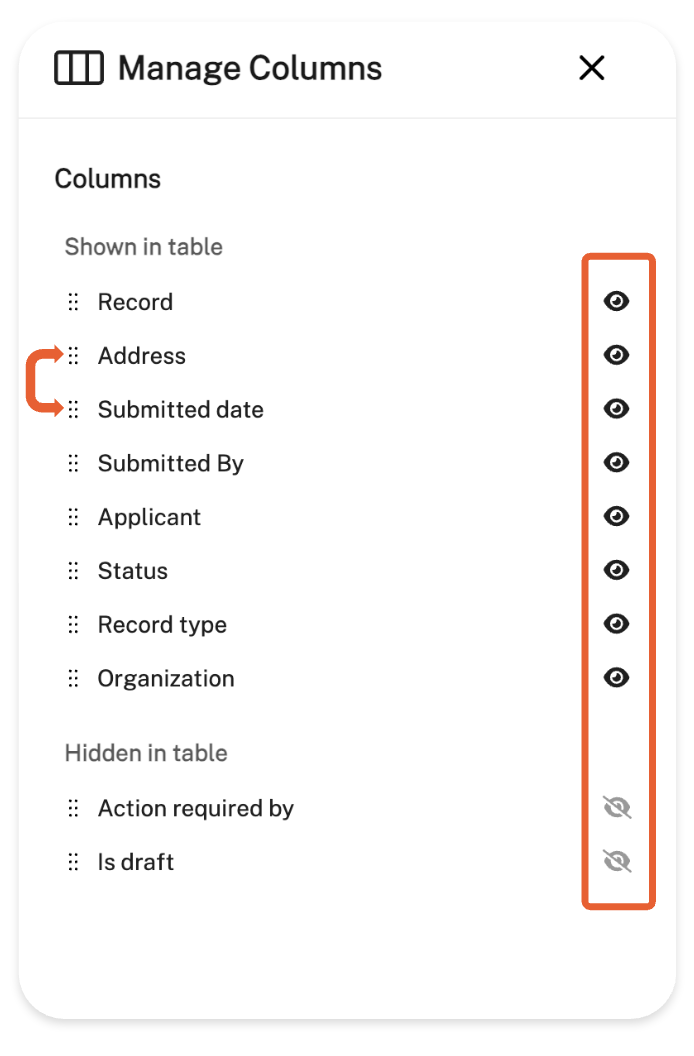Click the Record type drag handle
Screen dimensions: 694x1056
click(x=73, y=625)
